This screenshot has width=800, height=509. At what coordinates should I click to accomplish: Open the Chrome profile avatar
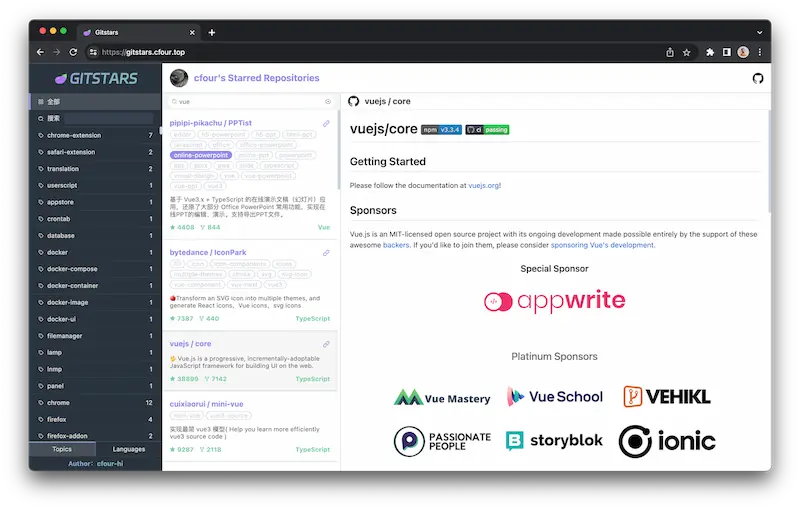coord(743,52)
